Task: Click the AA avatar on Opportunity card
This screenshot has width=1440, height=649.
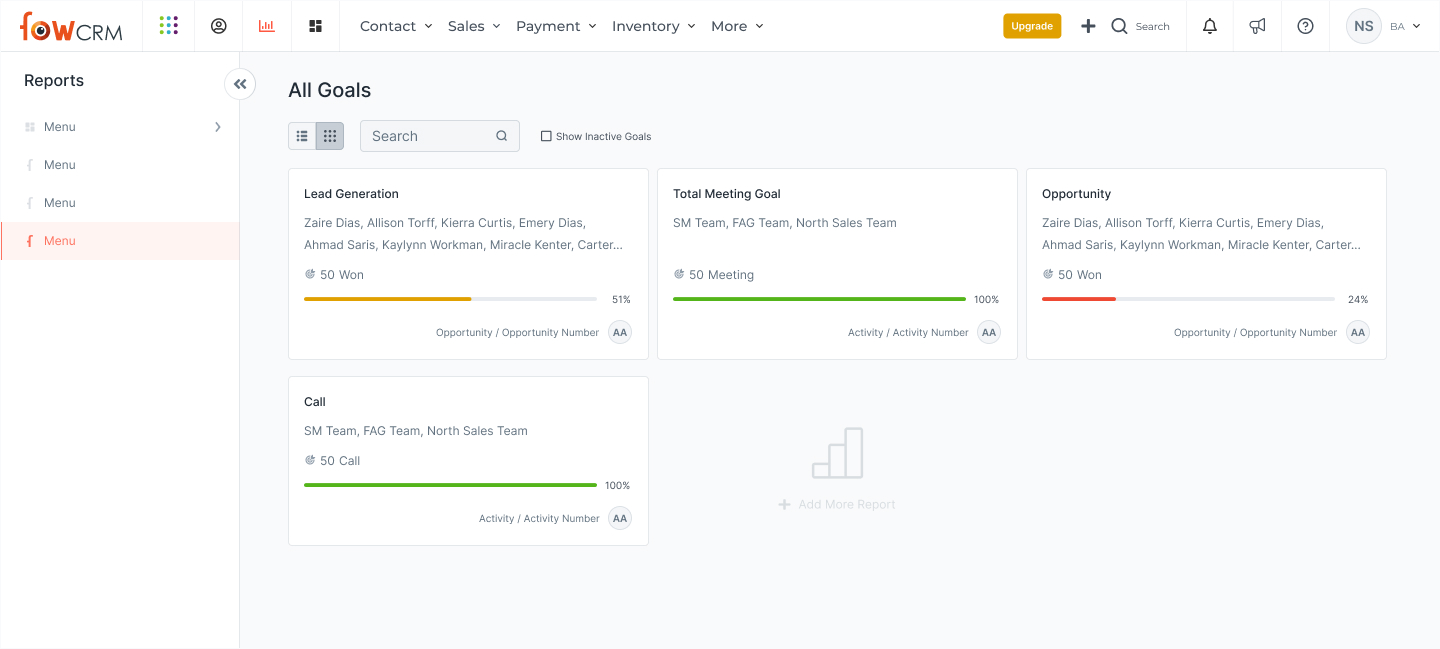Action: pyautogui.click(x=1358, y=332)
